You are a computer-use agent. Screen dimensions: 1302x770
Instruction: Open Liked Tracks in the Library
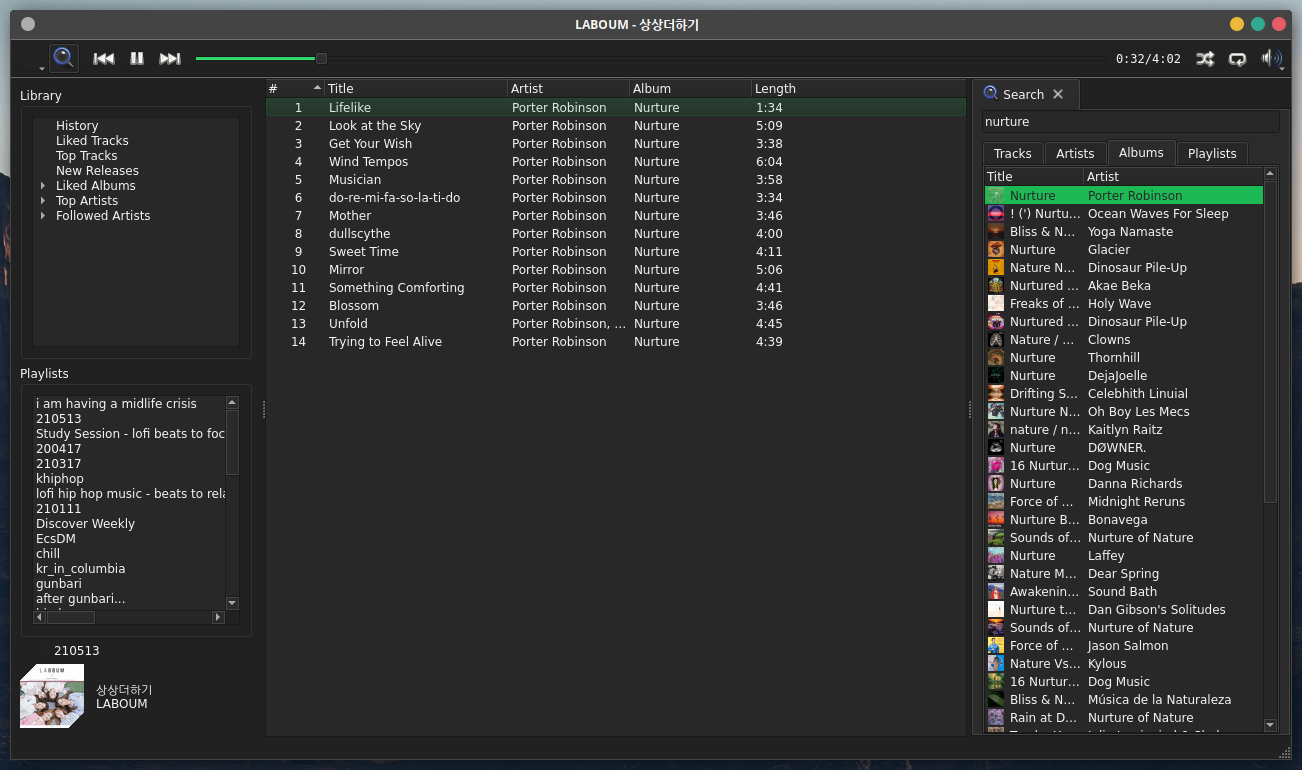[92, 141]
